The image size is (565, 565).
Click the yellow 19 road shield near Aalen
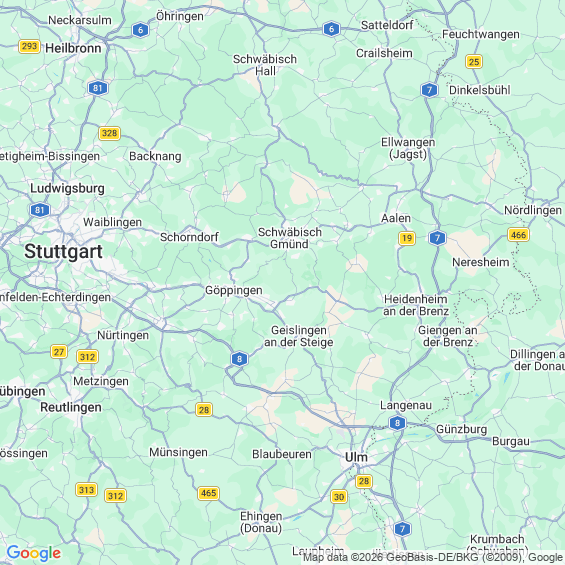pyautogui.click(x=407, y=238)
